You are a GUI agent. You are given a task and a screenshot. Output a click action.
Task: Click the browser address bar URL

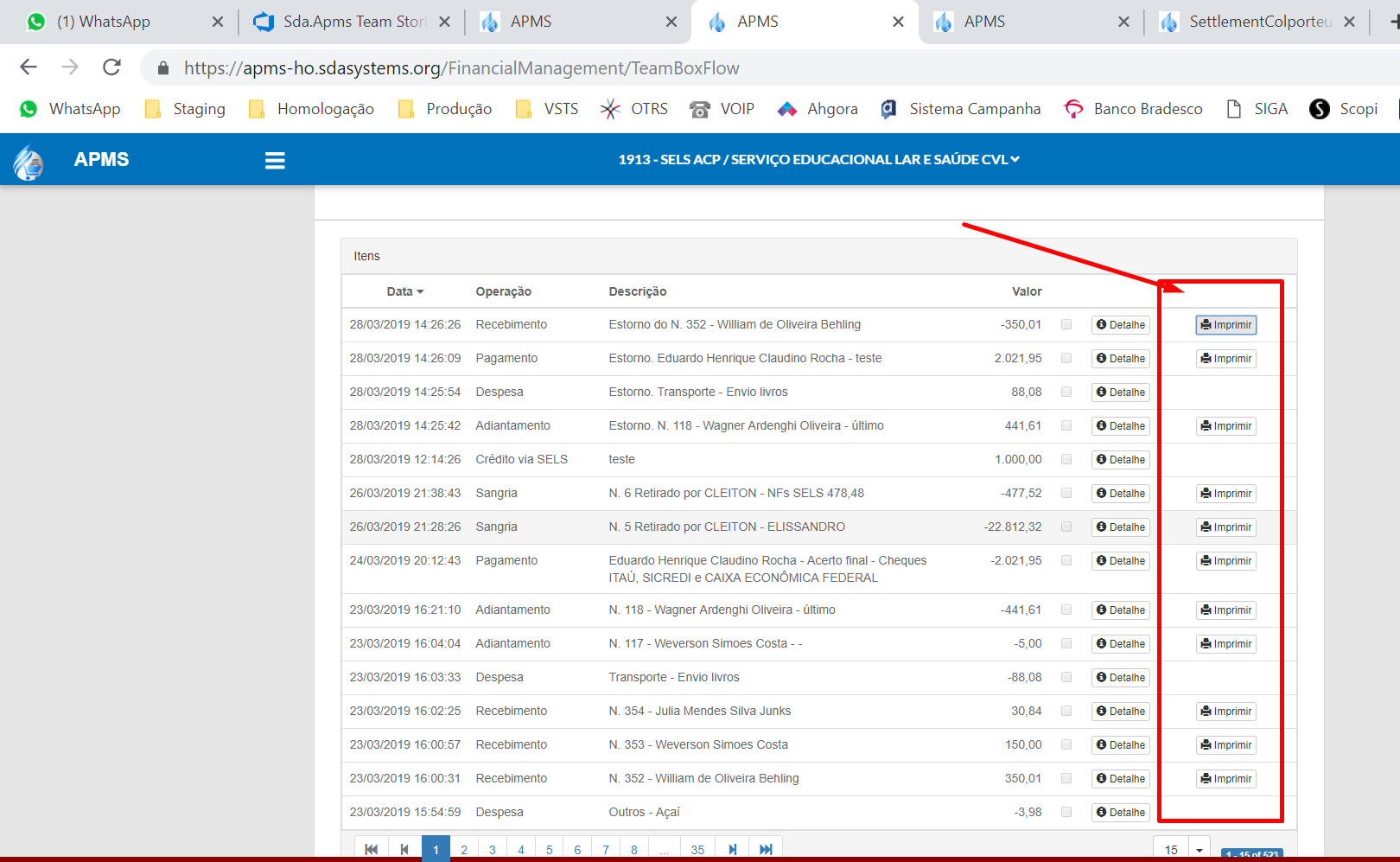pyautogui.click(x=461, y=68)
